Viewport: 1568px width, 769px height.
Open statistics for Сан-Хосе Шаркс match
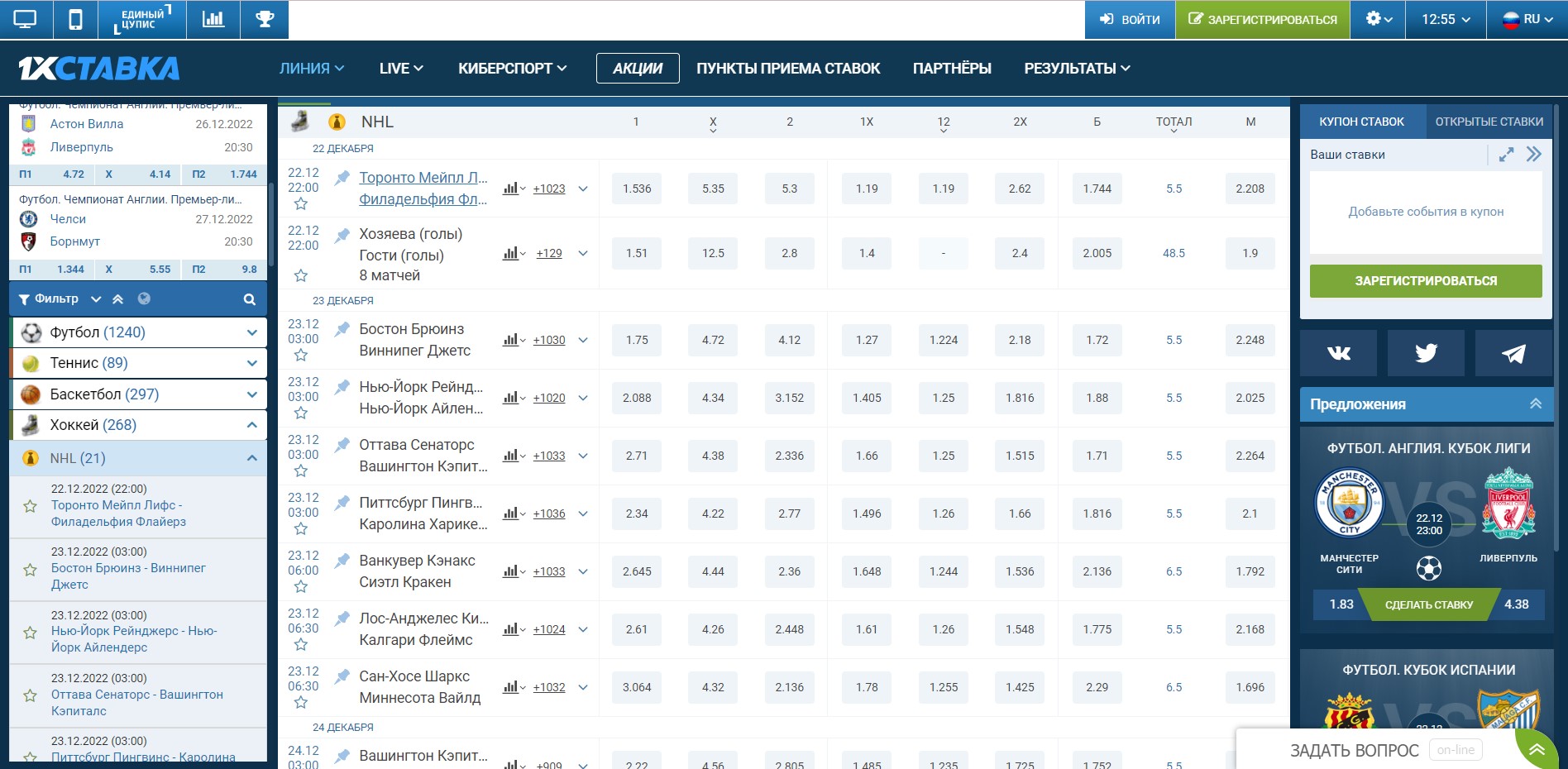point(514,687)
